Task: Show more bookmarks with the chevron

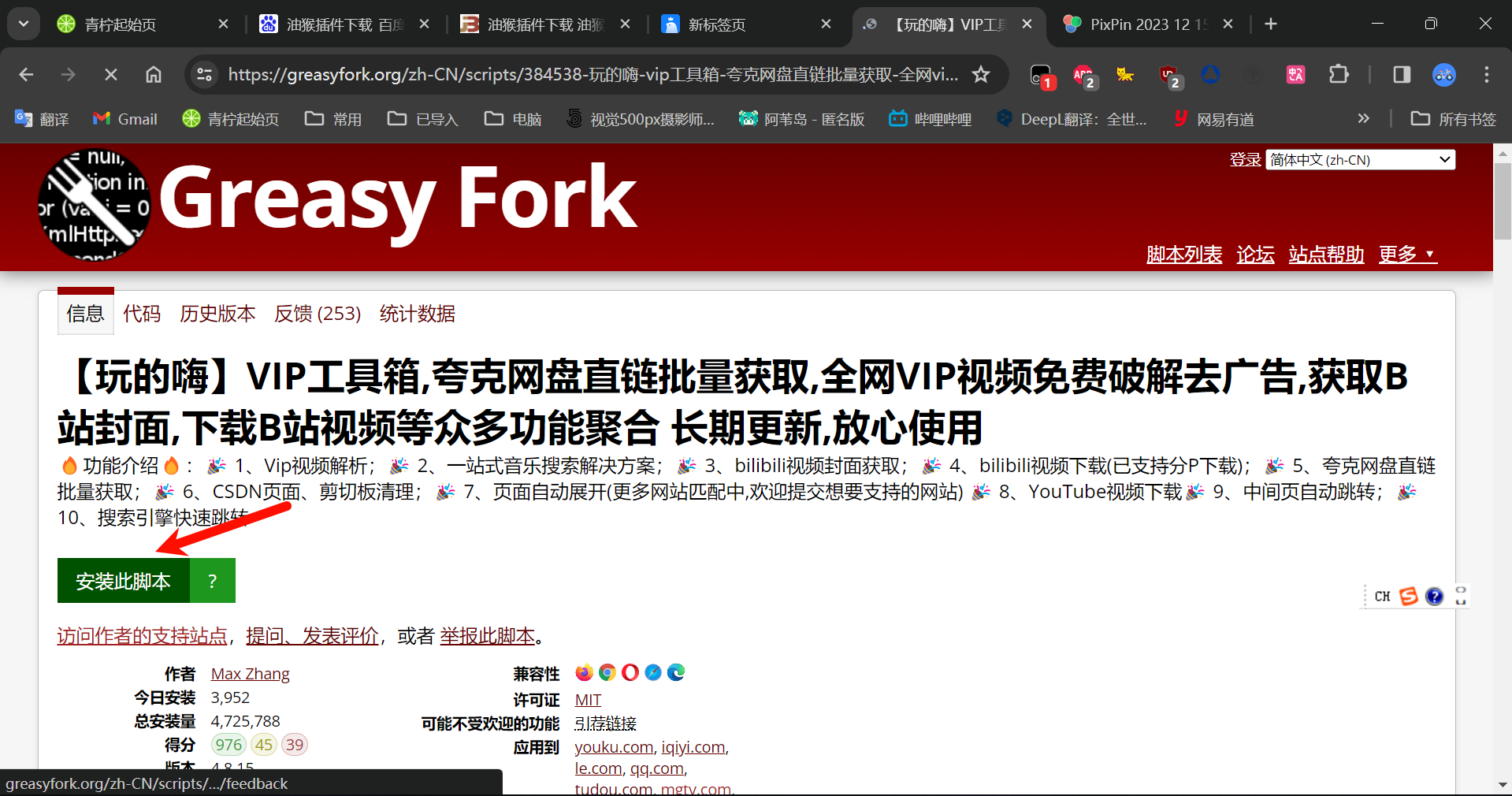Action: click(x=1364, y=119)
